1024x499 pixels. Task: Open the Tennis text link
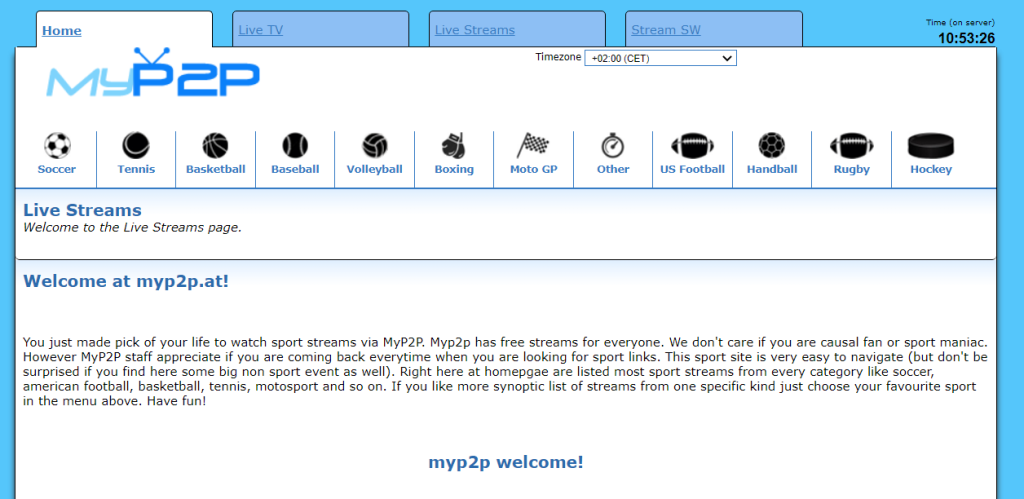pos(136,169)
